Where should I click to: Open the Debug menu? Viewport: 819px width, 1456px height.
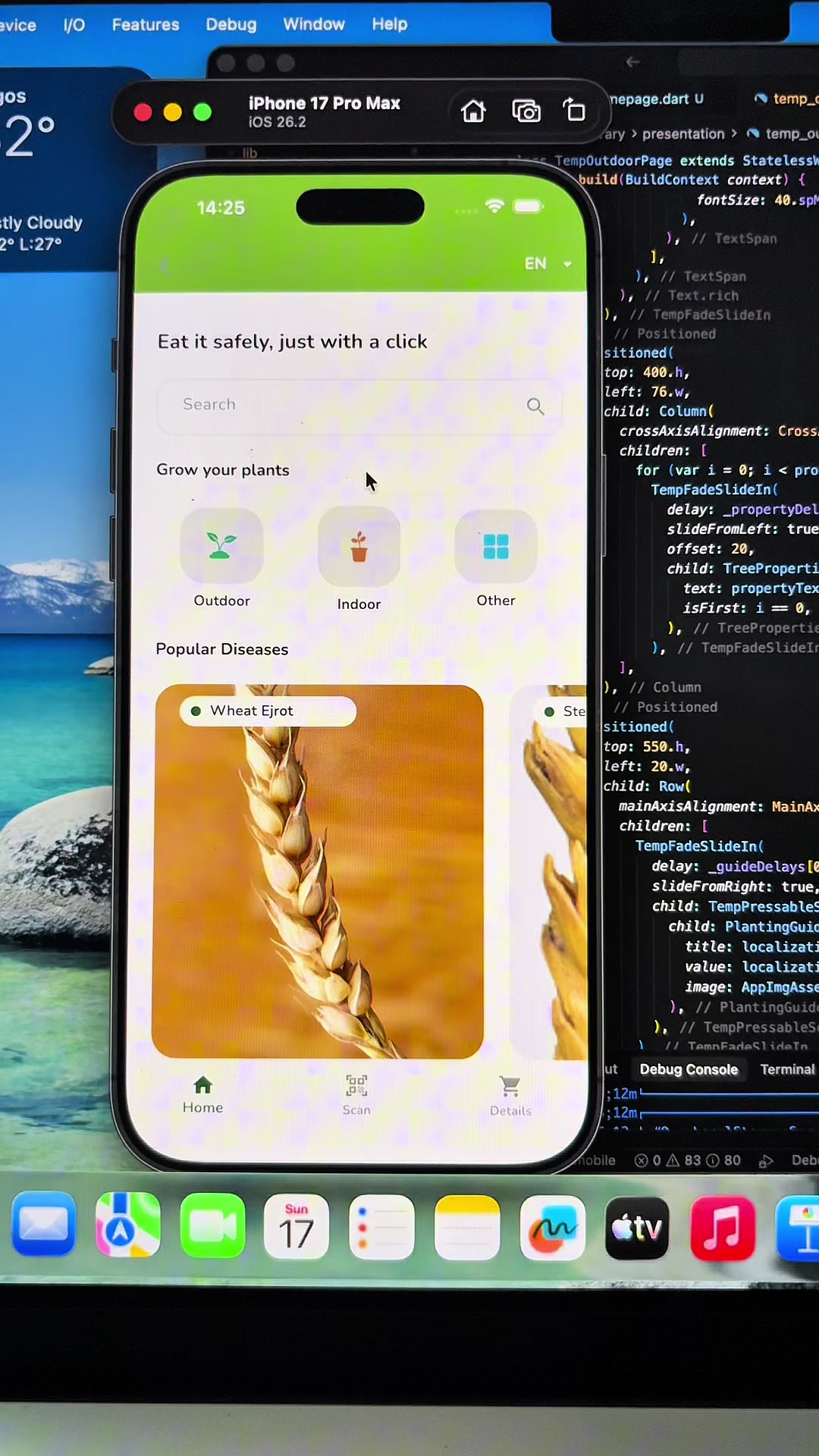point(231,25)
